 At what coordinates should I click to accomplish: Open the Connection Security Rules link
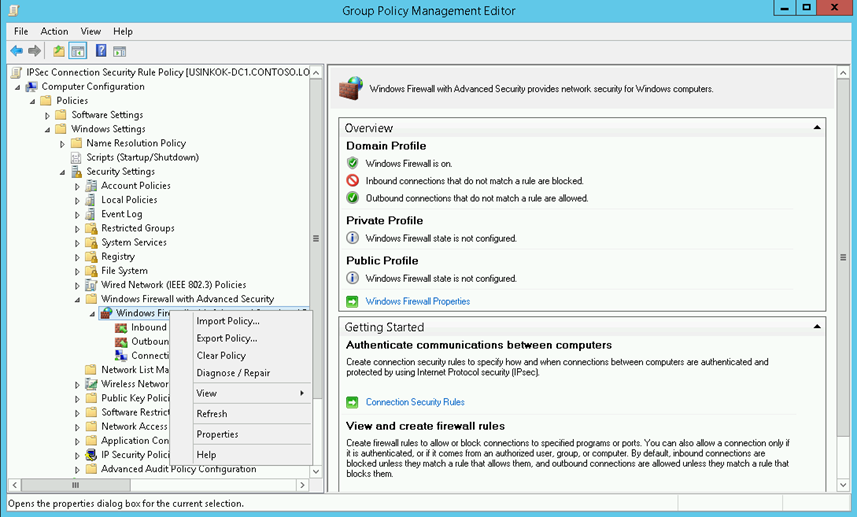point(415,402)
